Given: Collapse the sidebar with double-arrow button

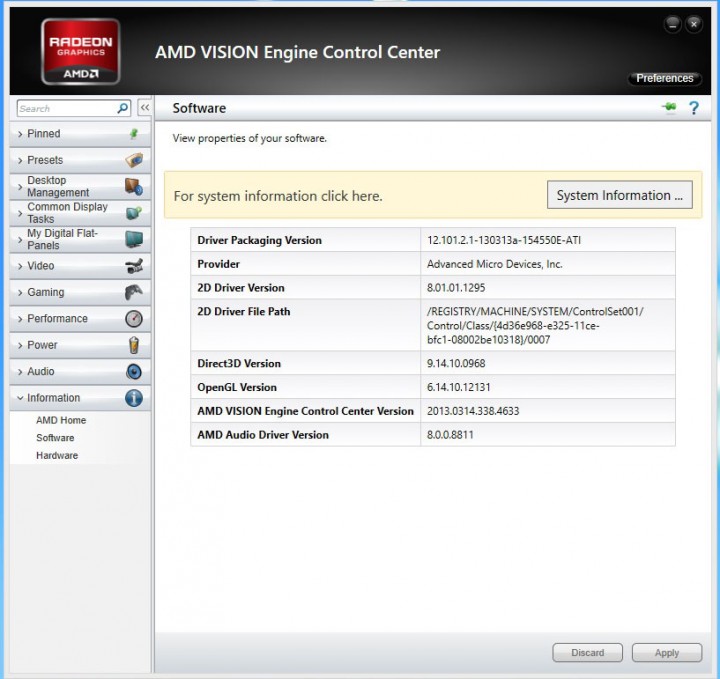Looking at the screenshot, I should pos(145,108).
